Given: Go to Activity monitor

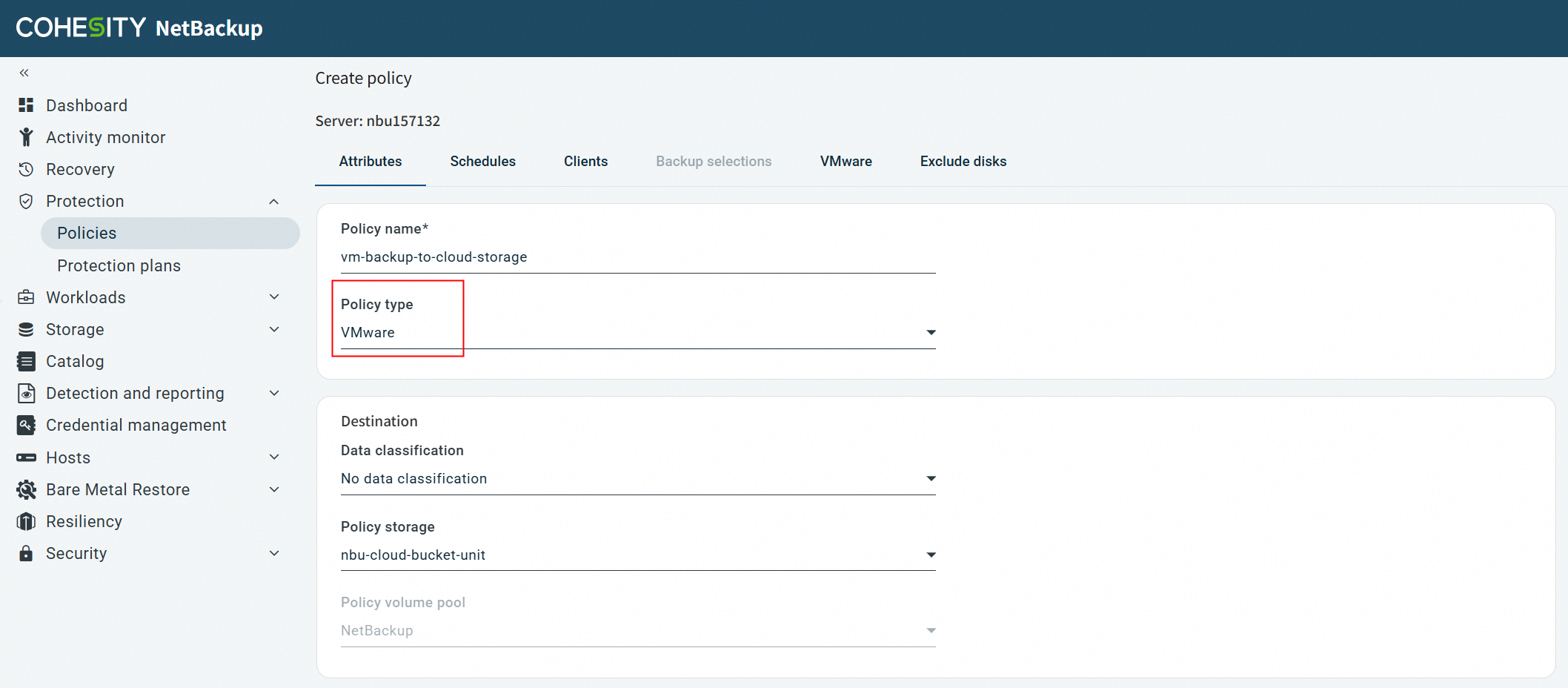Looking at the screenshot, I should coord(106,137).
